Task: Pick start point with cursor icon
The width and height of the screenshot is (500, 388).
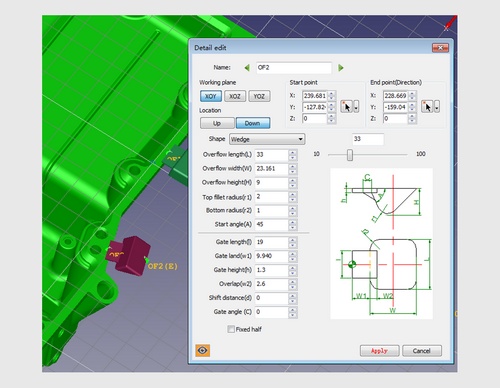Action: [346, 107]
